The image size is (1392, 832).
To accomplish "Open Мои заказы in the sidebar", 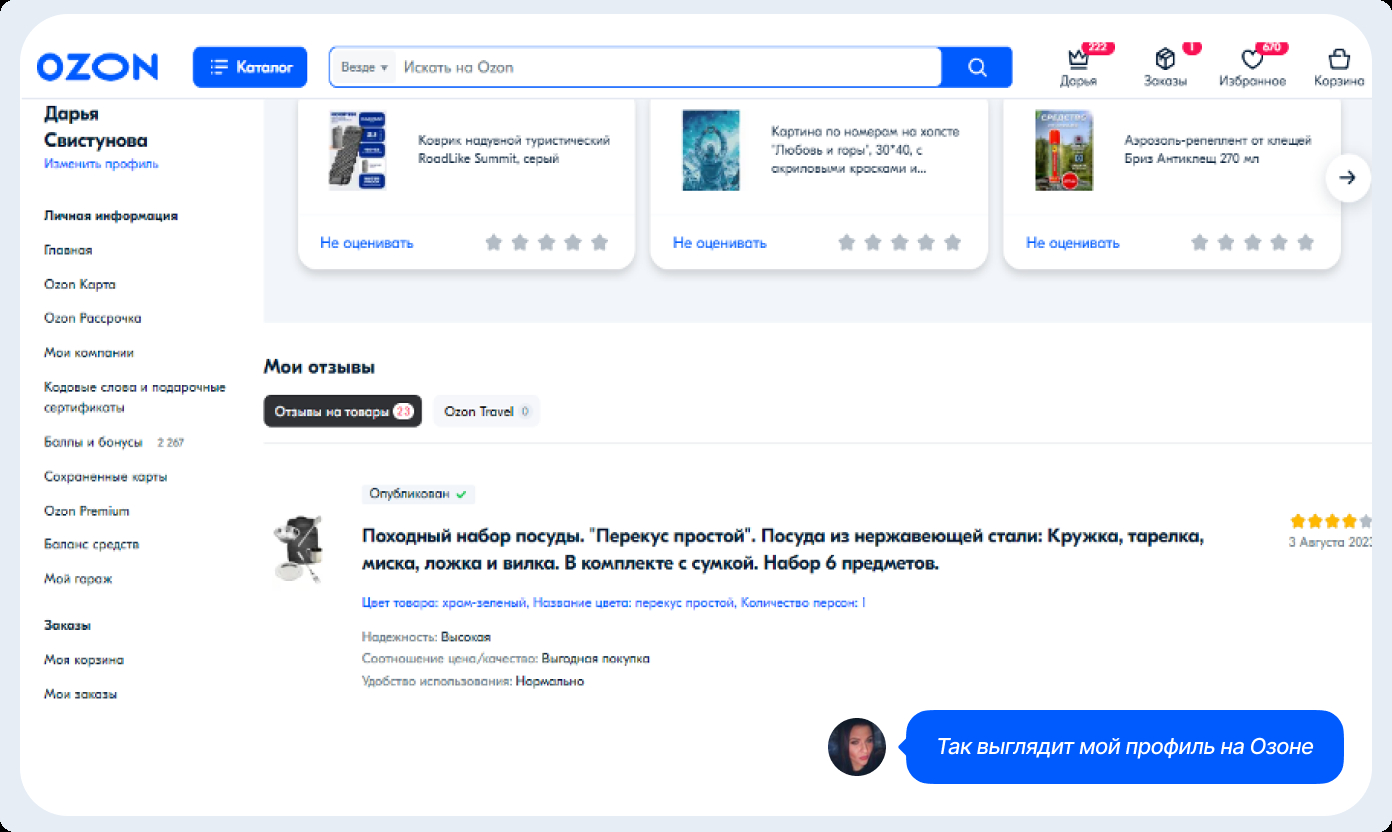I will (x=81, y=694).
